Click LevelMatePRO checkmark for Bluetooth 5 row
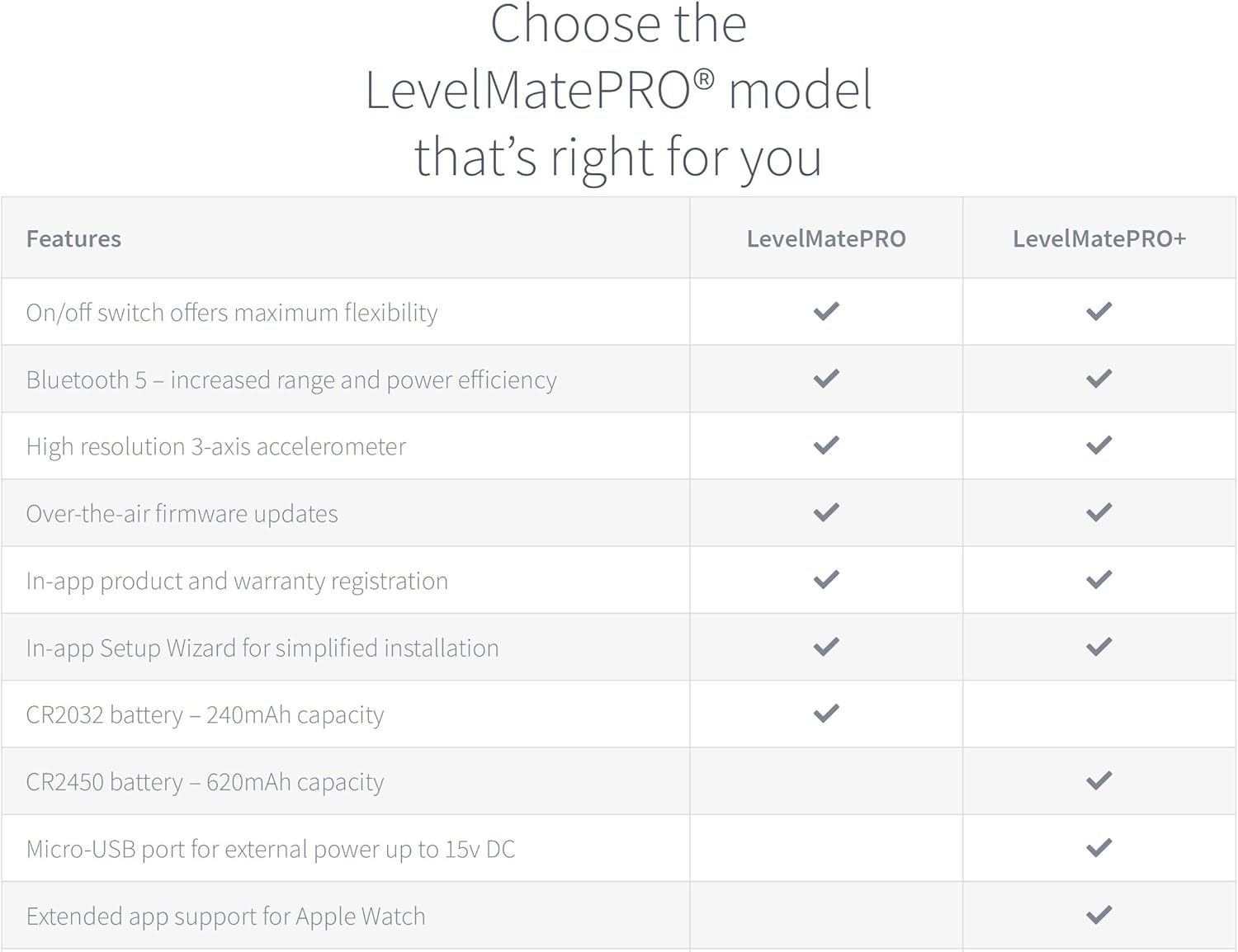This screenshot has height=952, width=1238. (x=826, y=379)
